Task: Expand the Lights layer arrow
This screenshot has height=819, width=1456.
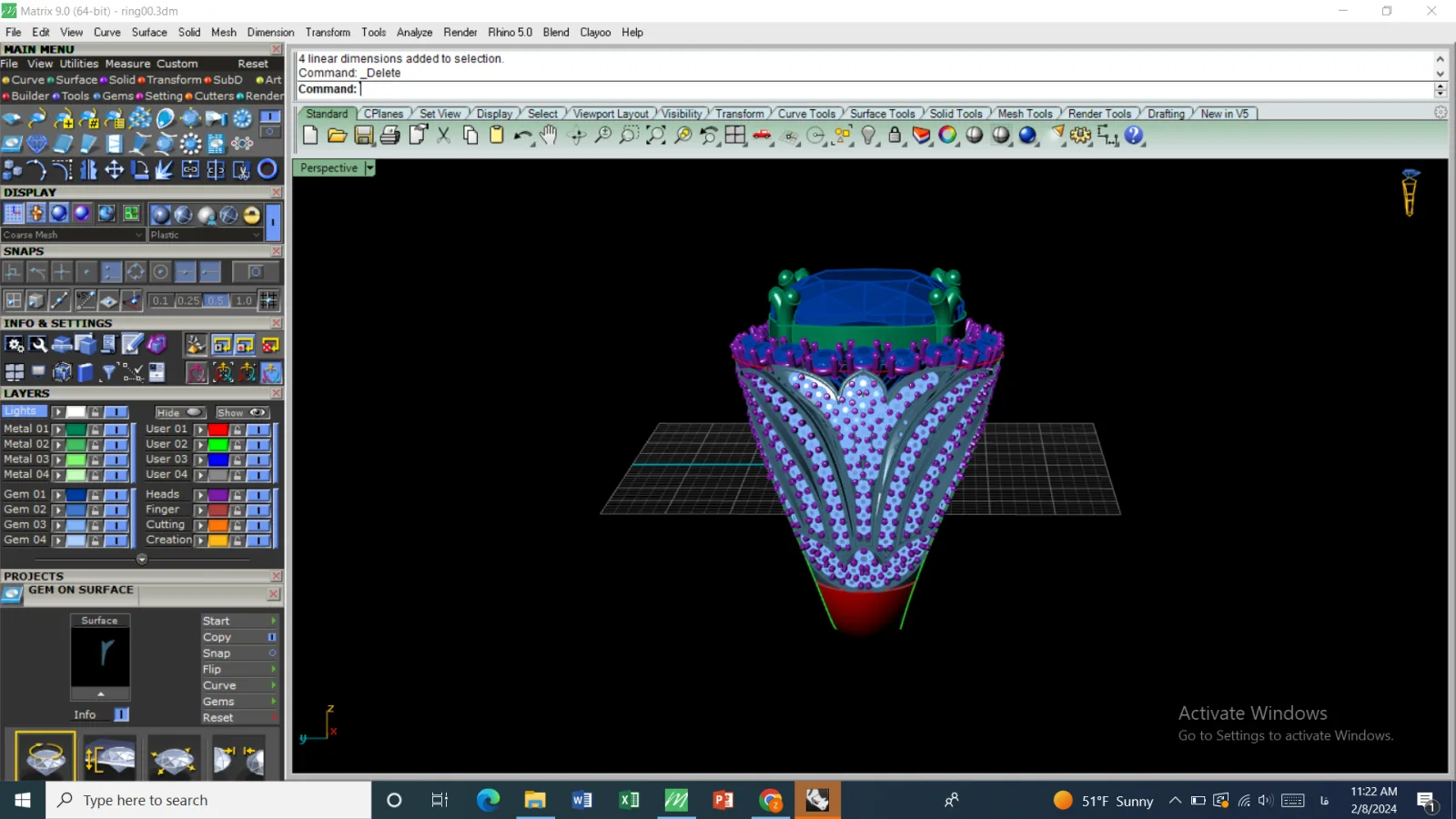Action: click(58, 412)
